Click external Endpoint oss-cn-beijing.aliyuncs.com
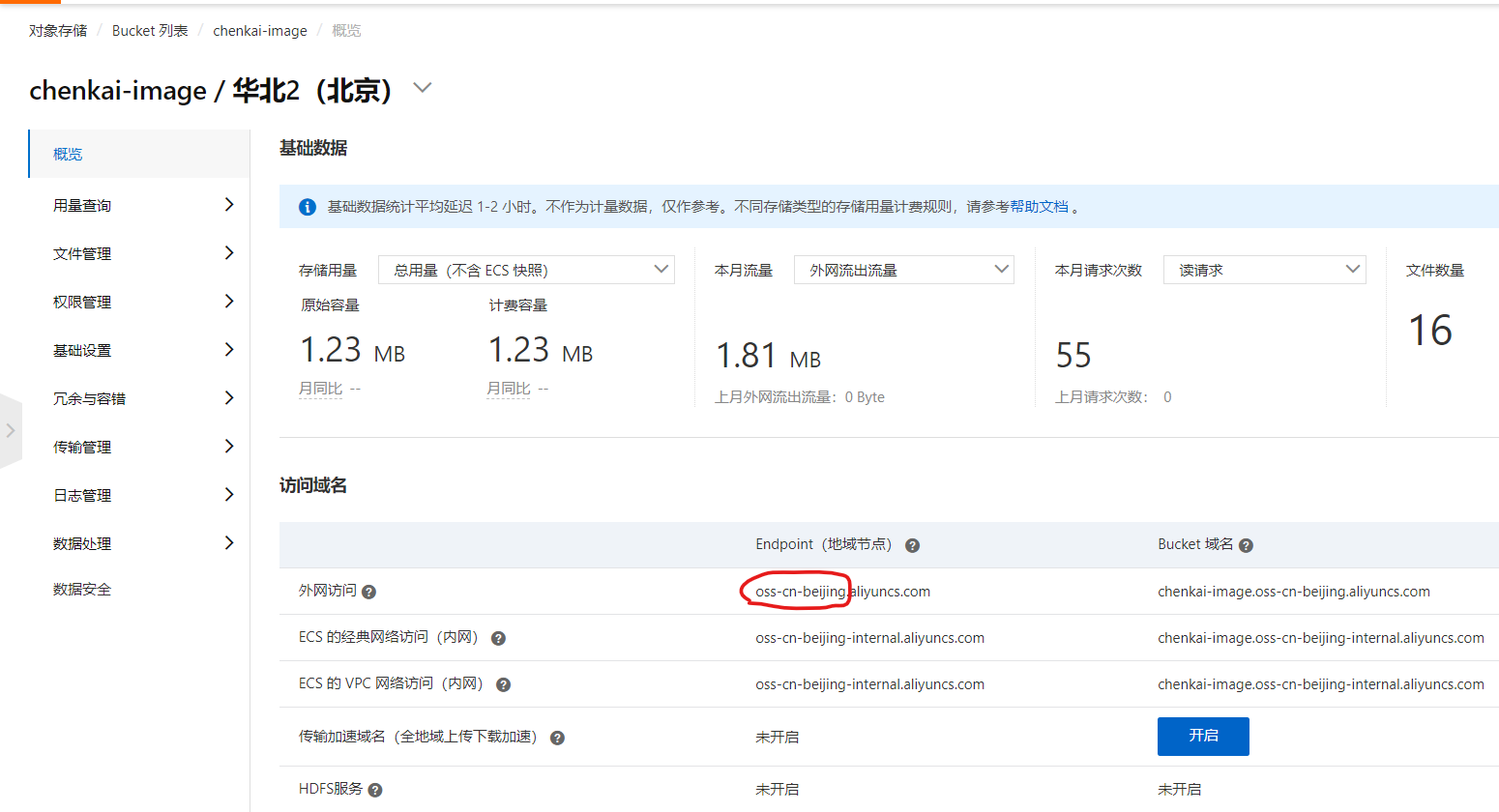Image resolution: width=1499 pixels, height=812 pixels. pyautogui.click(x=842, y=592)
